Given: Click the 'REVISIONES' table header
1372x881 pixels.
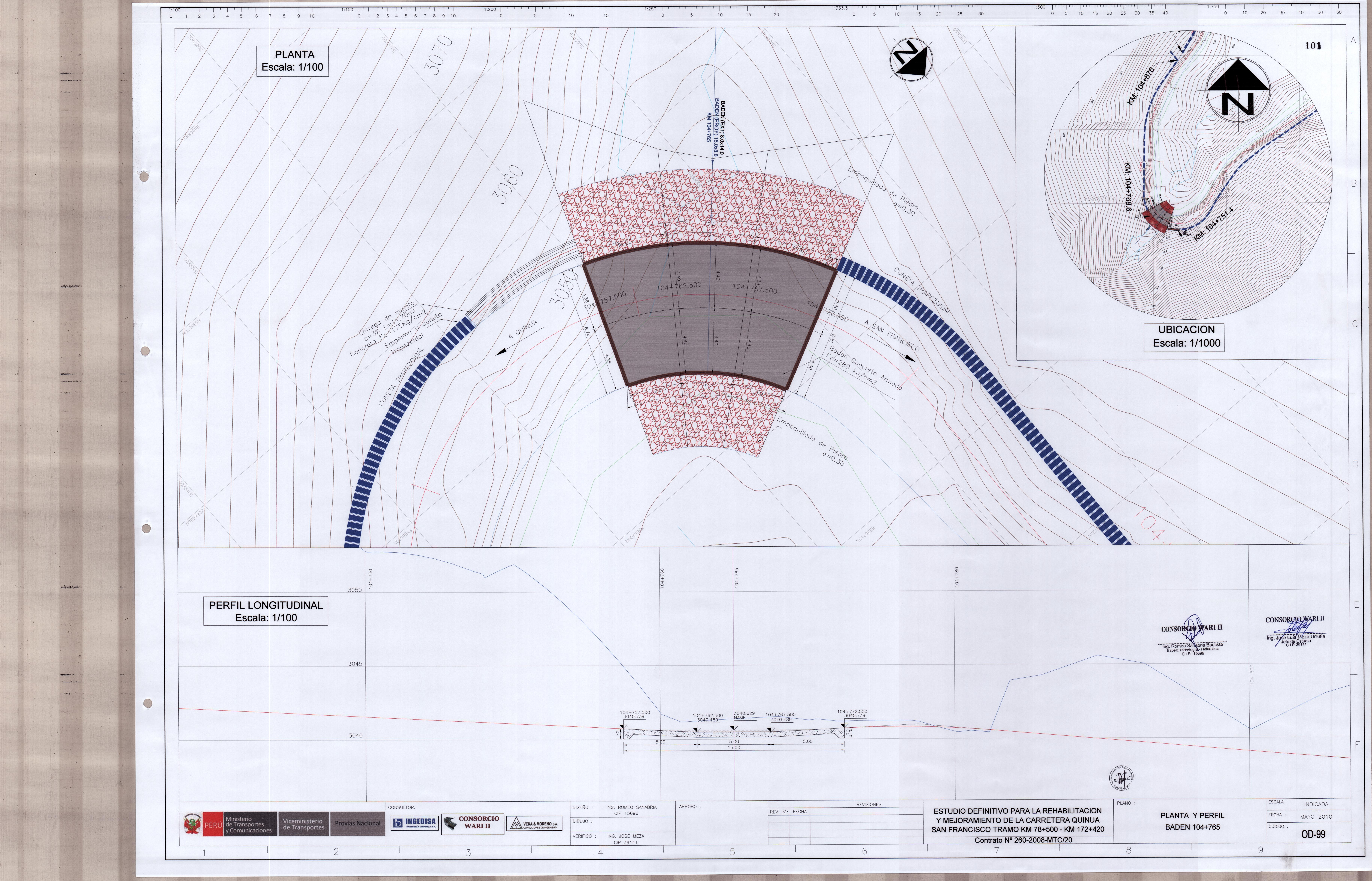Looking at the screenshot, I should click(x=868, y=804).
